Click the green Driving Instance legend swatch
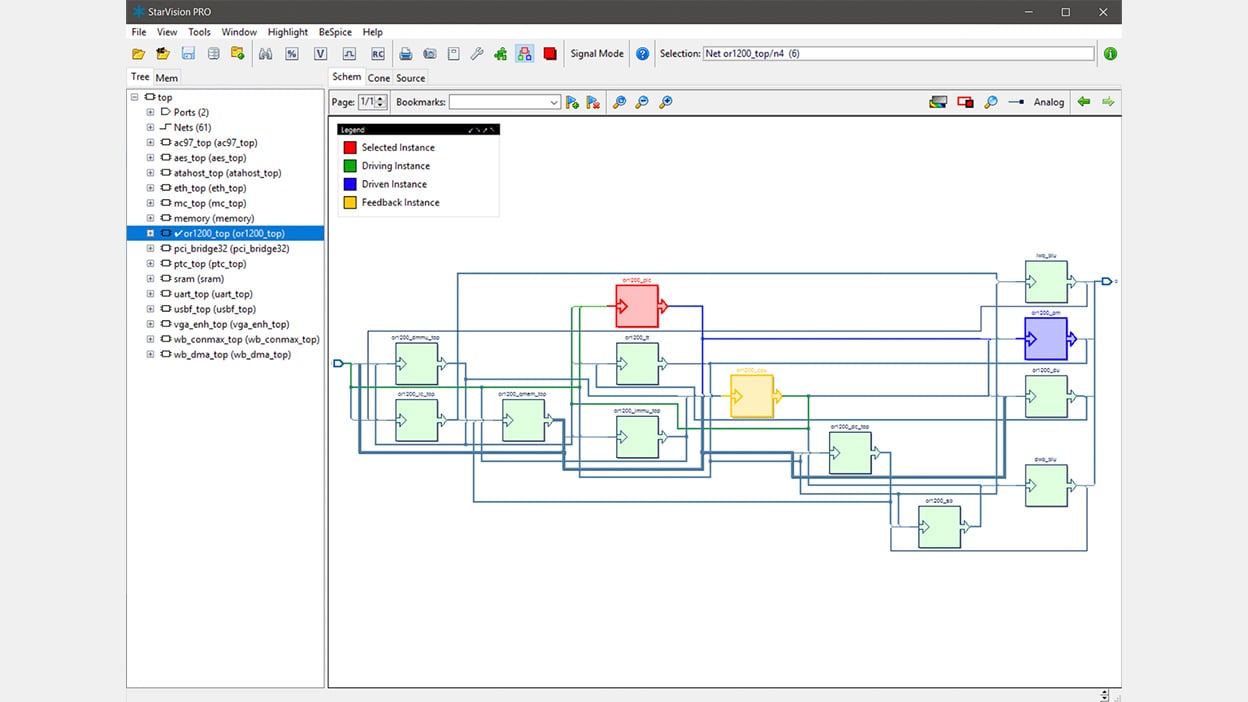This screenshot has width=1248, height=702. coord(350,166)
